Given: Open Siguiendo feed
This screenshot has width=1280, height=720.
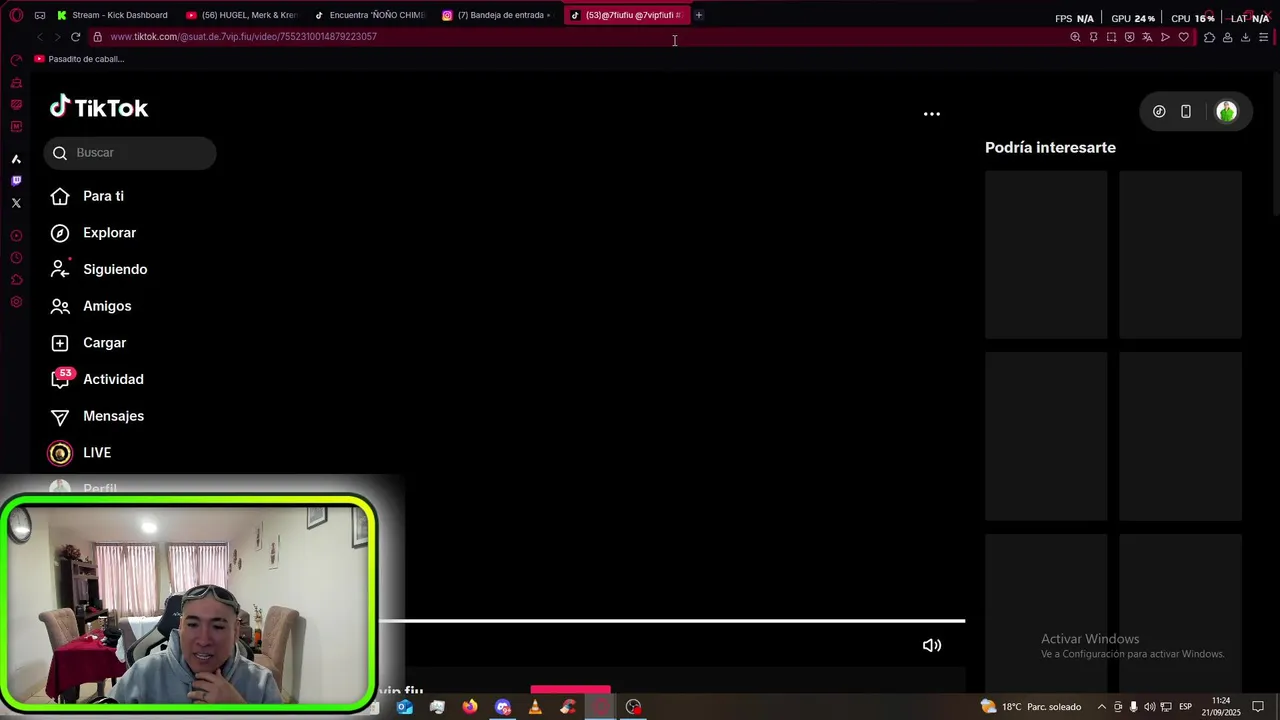Looking at the screenshot, I should (x=99, y=269).
